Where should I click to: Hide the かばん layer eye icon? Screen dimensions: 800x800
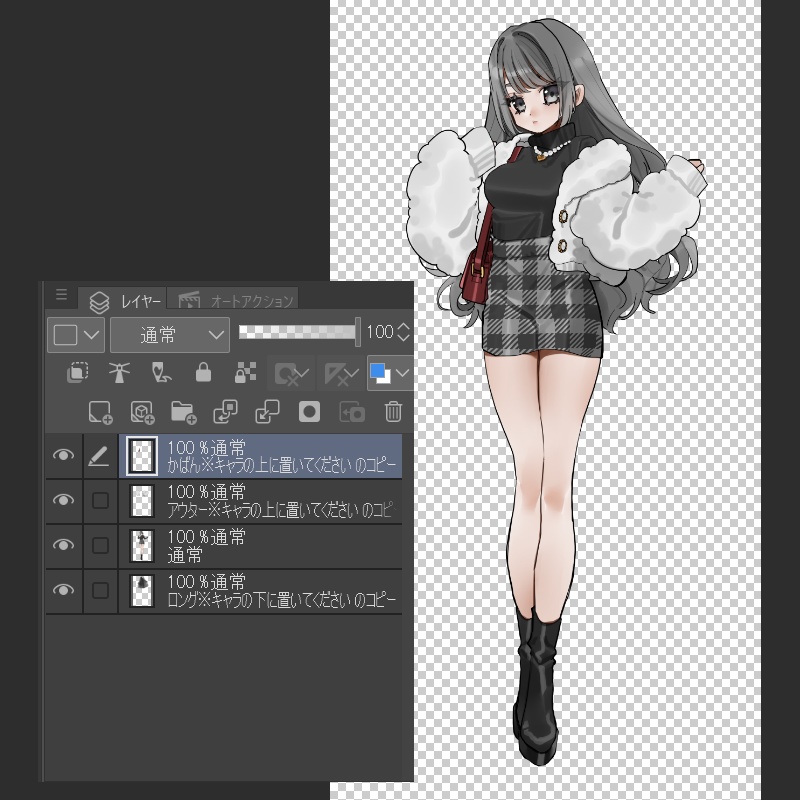pos(63,455)
